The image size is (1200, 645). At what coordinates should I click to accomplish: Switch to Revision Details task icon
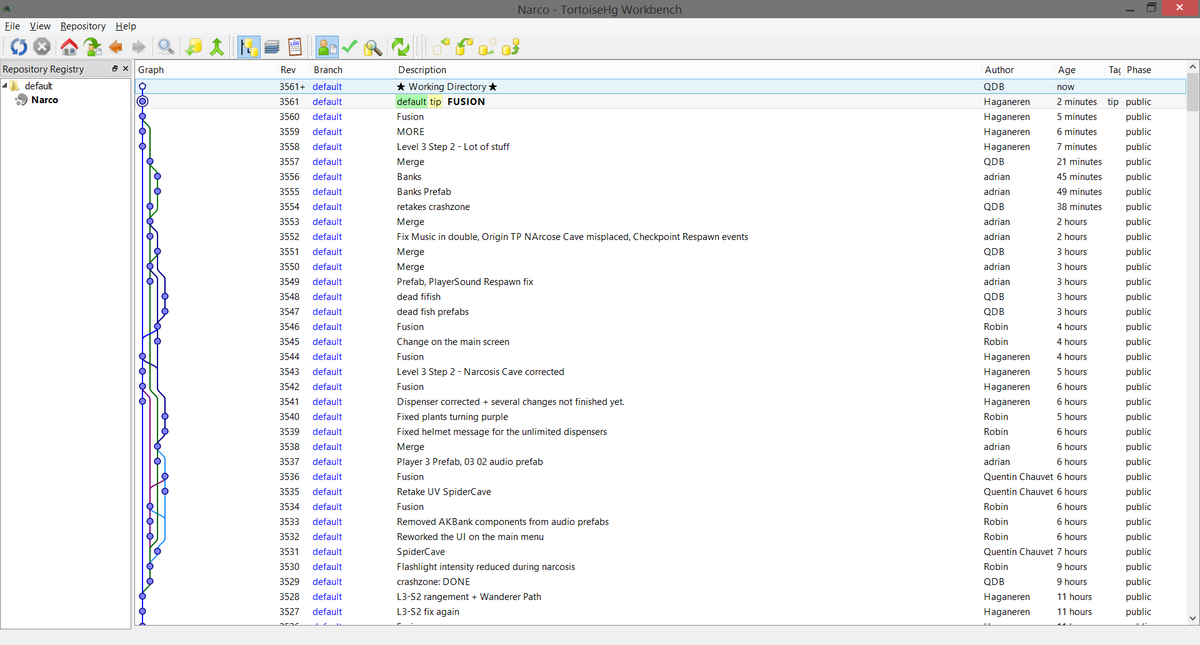click(326, 47)
